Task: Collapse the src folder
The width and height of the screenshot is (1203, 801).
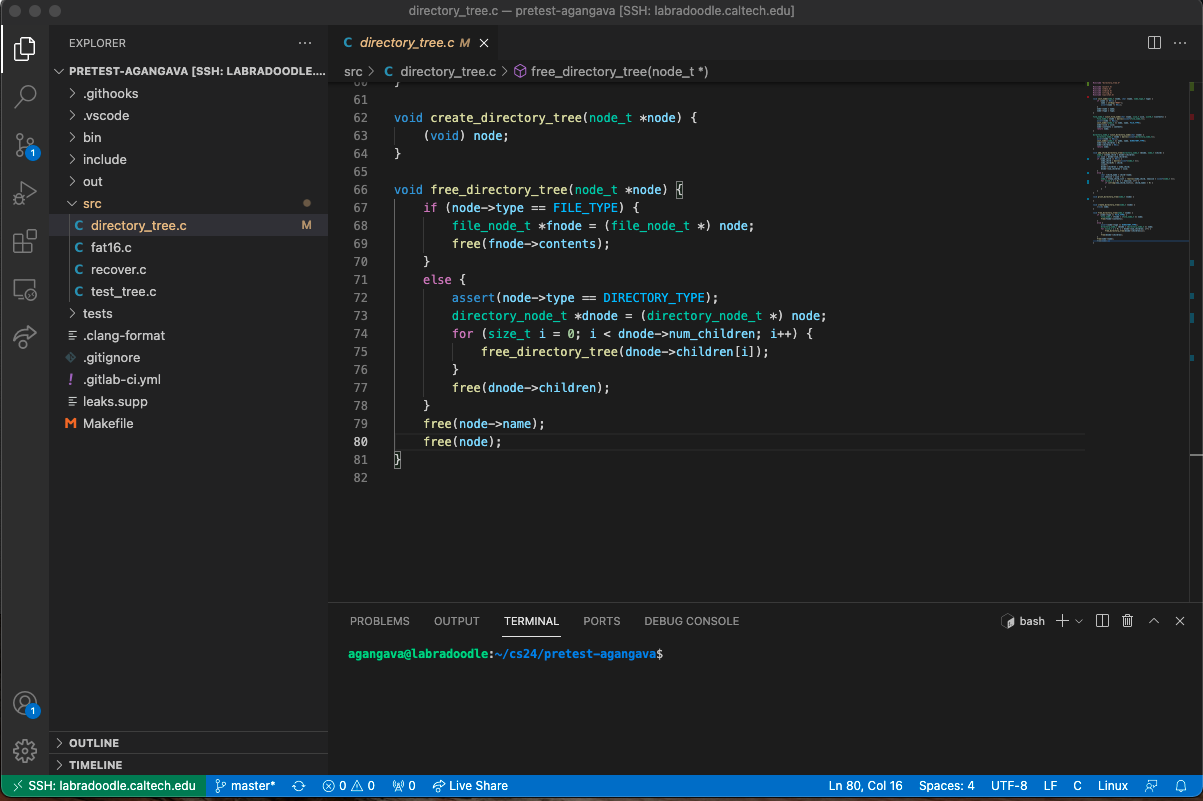Action: pyautogui.click(x=92, y=204)
